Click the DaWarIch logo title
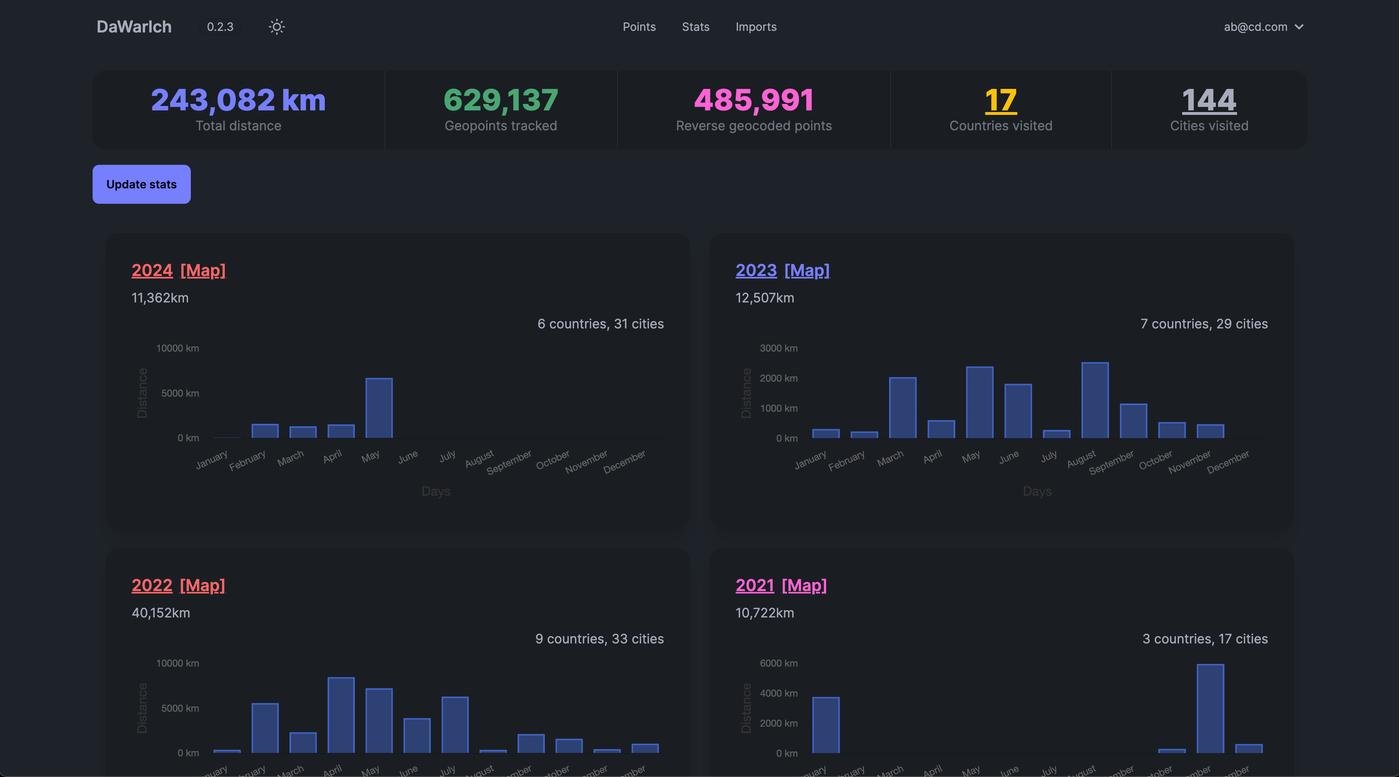The image size is (1400, 777). coord(134,27)
